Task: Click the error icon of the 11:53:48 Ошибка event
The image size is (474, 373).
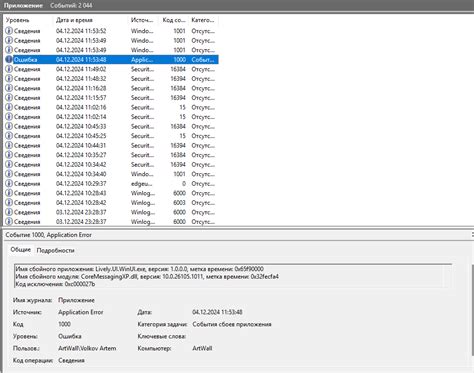Action: (x=9, y=60)
